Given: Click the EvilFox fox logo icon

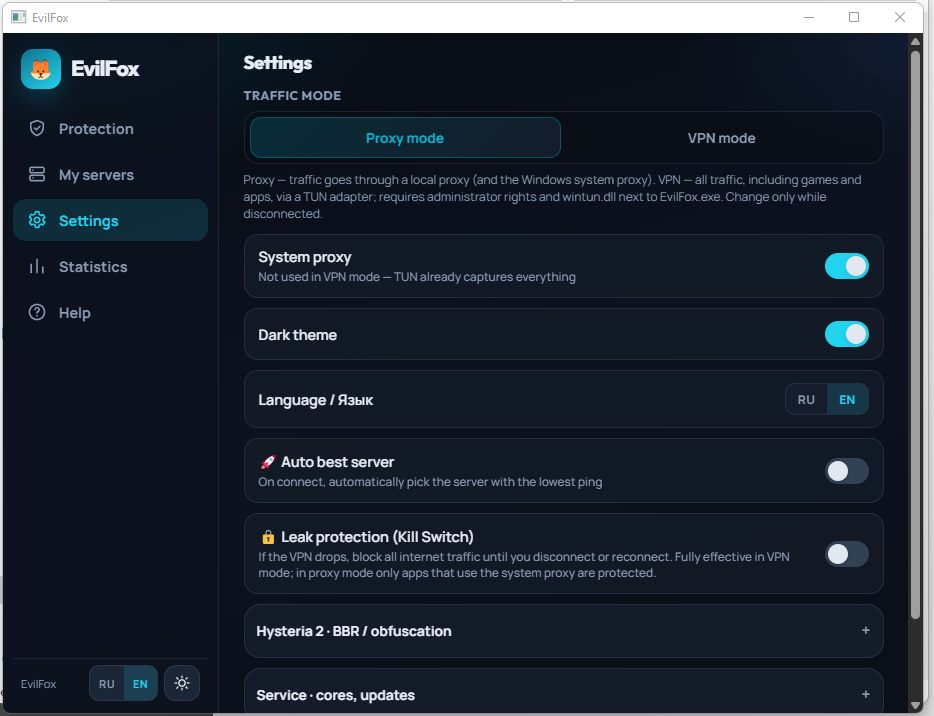Looking at the screenshot, I should pos(41,69).
